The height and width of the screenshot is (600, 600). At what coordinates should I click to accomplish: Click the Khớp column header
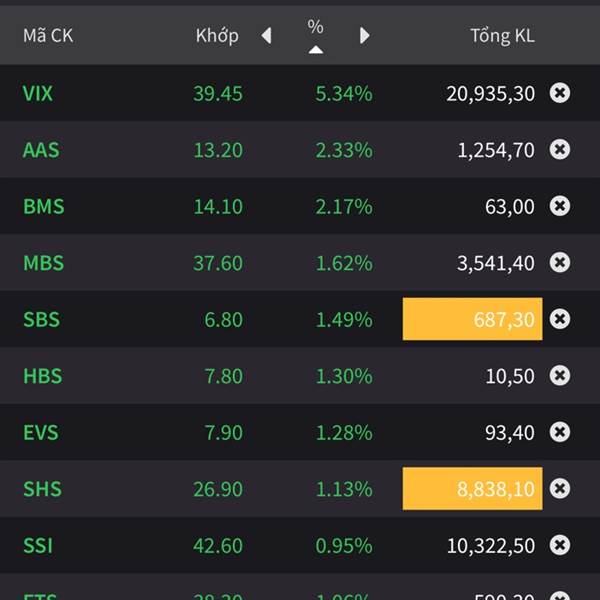coord(217,36)
